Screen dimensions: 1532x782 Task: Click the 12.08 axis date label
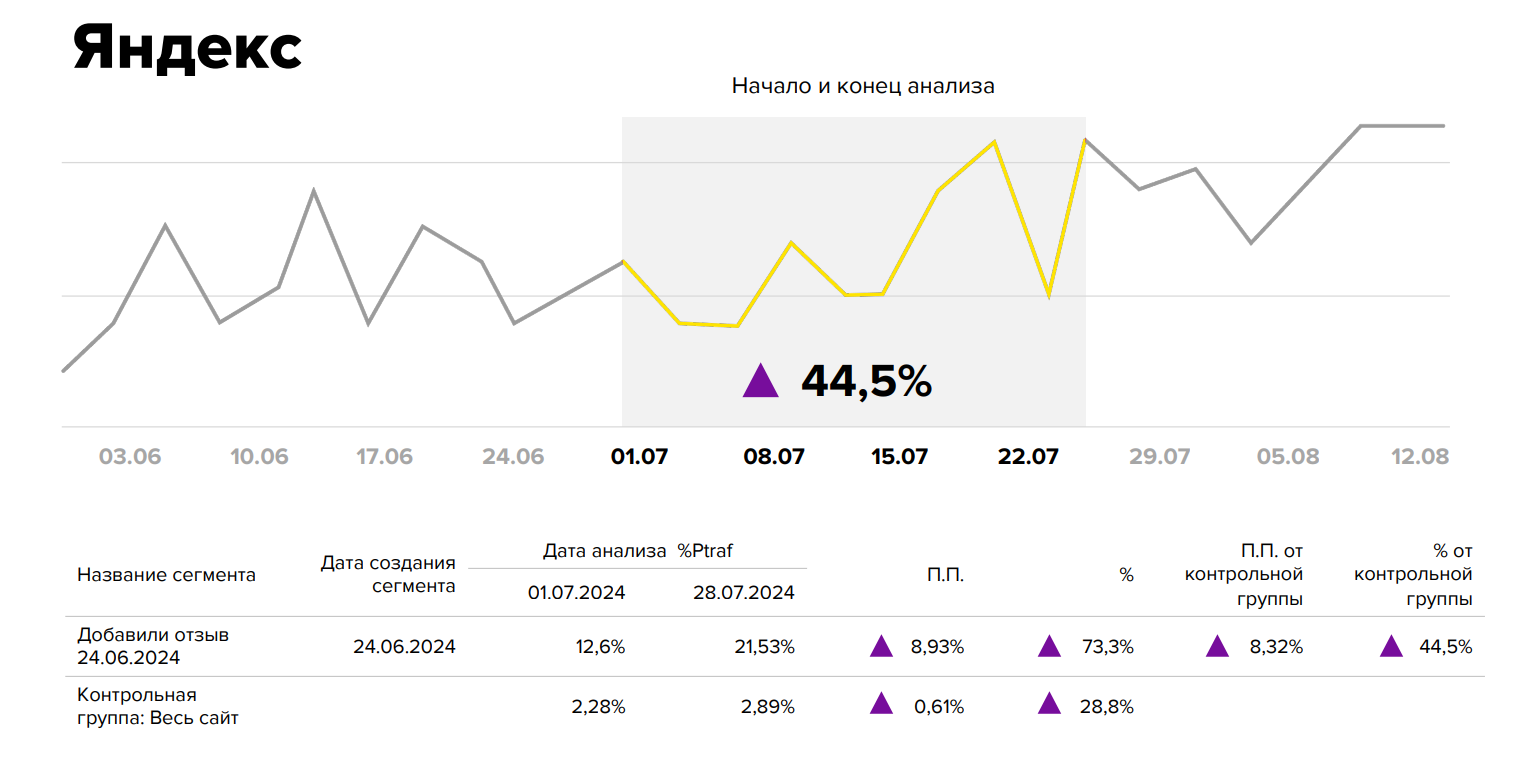[1419, 457]
